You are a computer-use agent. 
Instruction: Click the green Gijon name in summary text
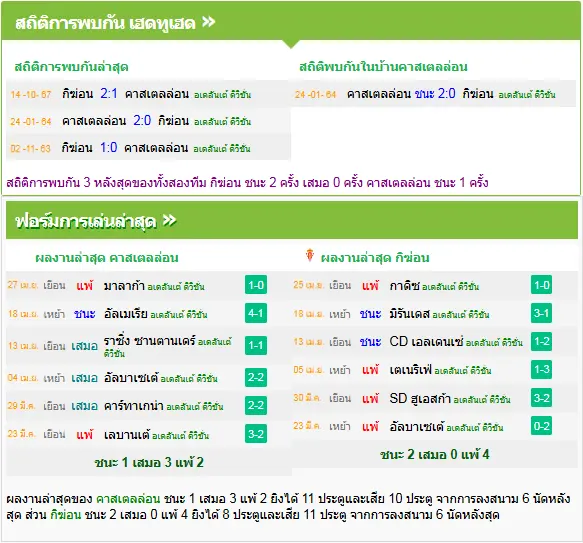pyautogui.click(x=65, y=515)
